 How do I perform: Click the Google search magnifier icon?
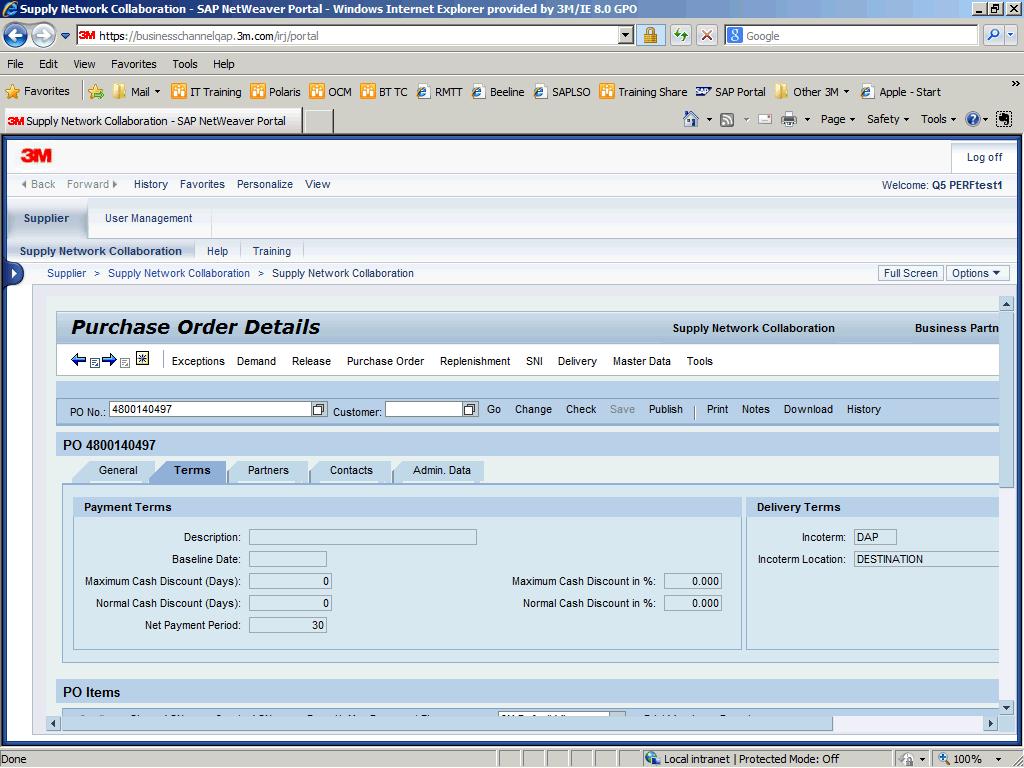point(993,35)
